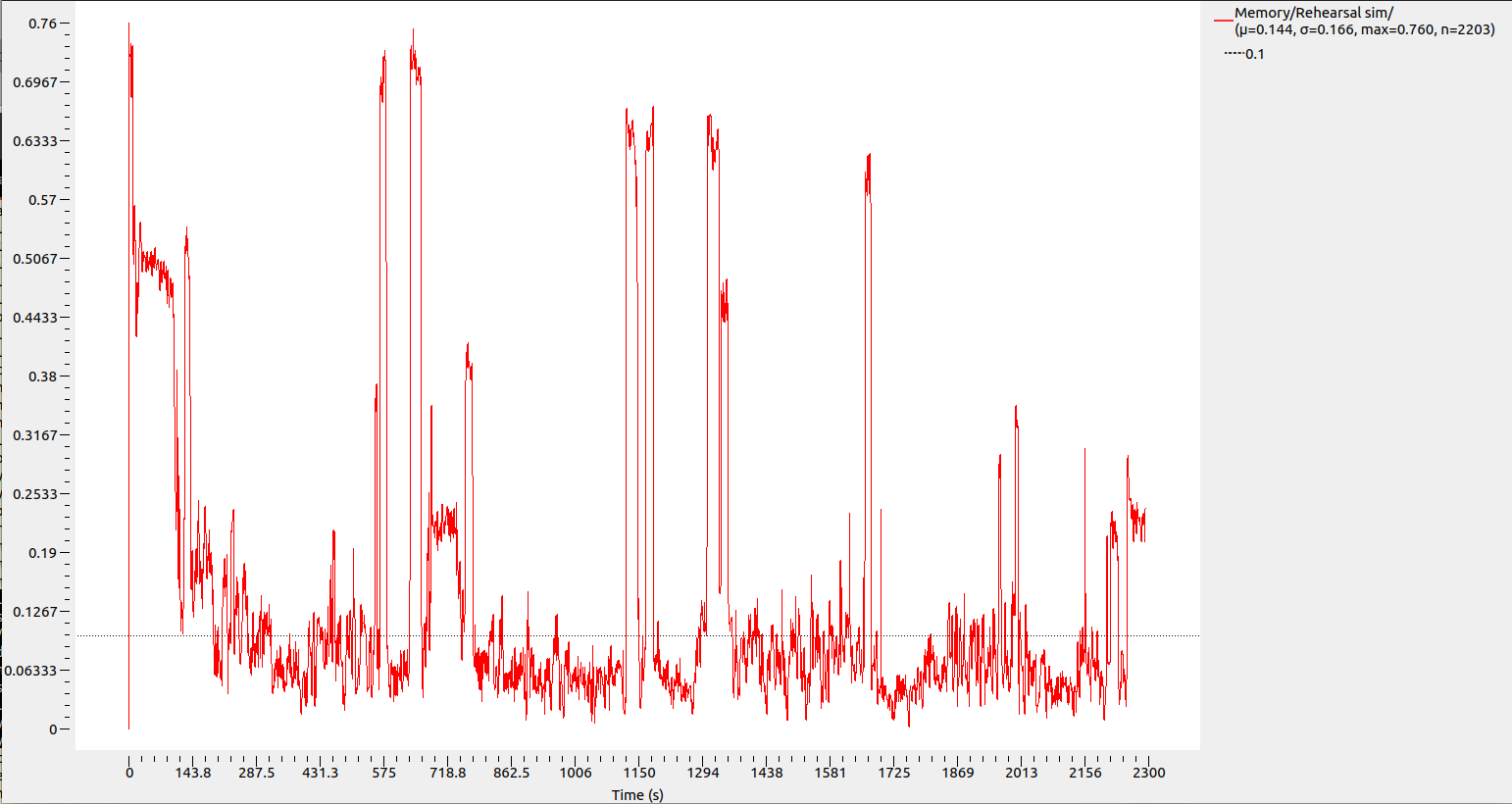This screenshot has width=1512, height=804.
Task: Click the 0.5067 y-axis tick label
Action: click(x=35, y=259)
